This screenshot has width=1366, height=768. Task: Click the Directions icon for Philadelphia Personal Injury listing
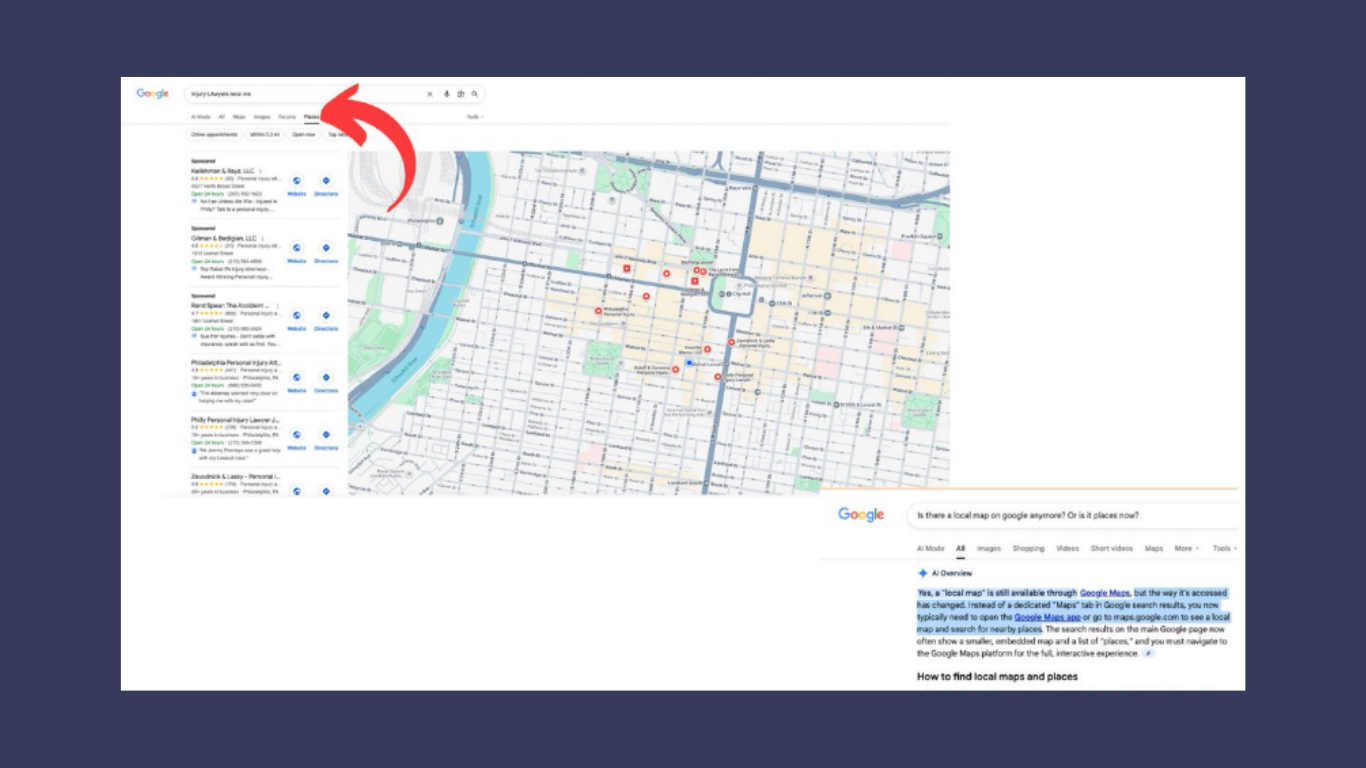click(326, 378)
